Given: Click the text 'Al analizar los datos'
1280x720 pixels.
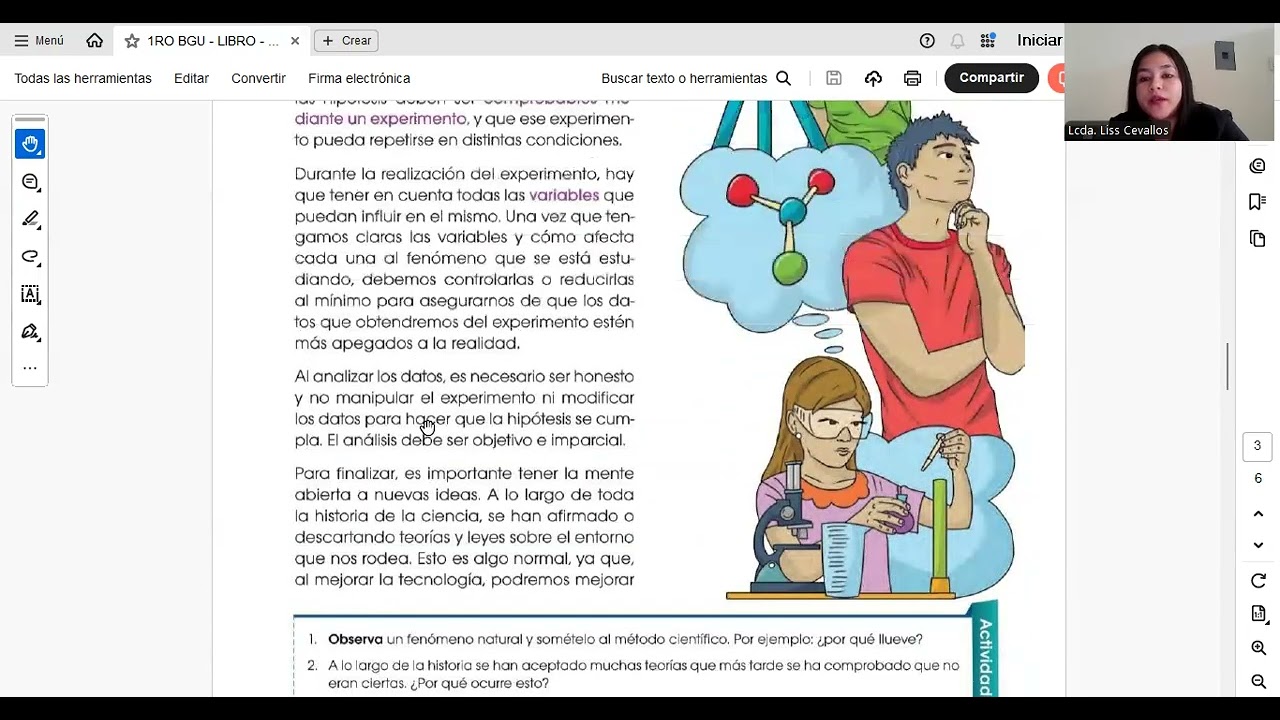Looking at the screenshot, I should (369, 377).
